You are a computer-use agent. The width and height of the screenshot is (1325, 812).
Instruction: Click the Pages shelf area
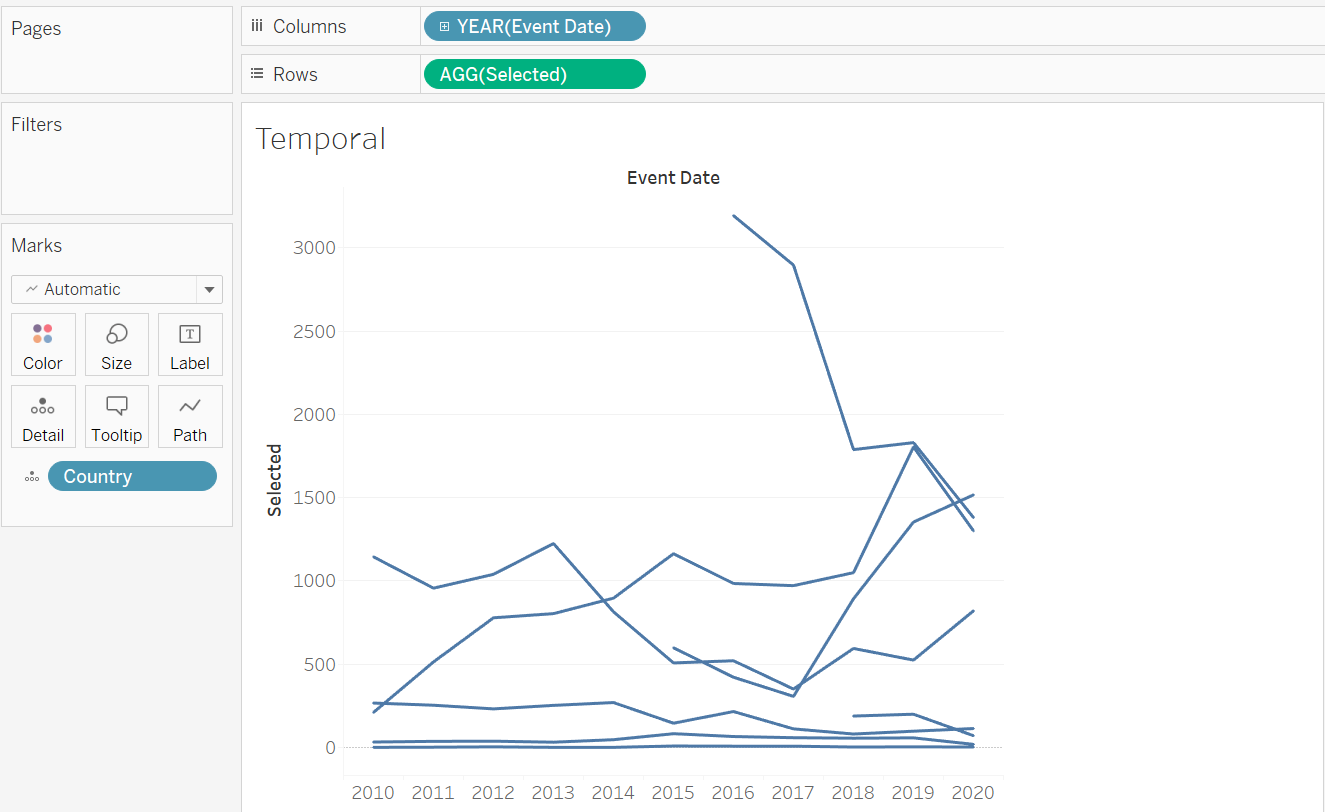point(116,55)
